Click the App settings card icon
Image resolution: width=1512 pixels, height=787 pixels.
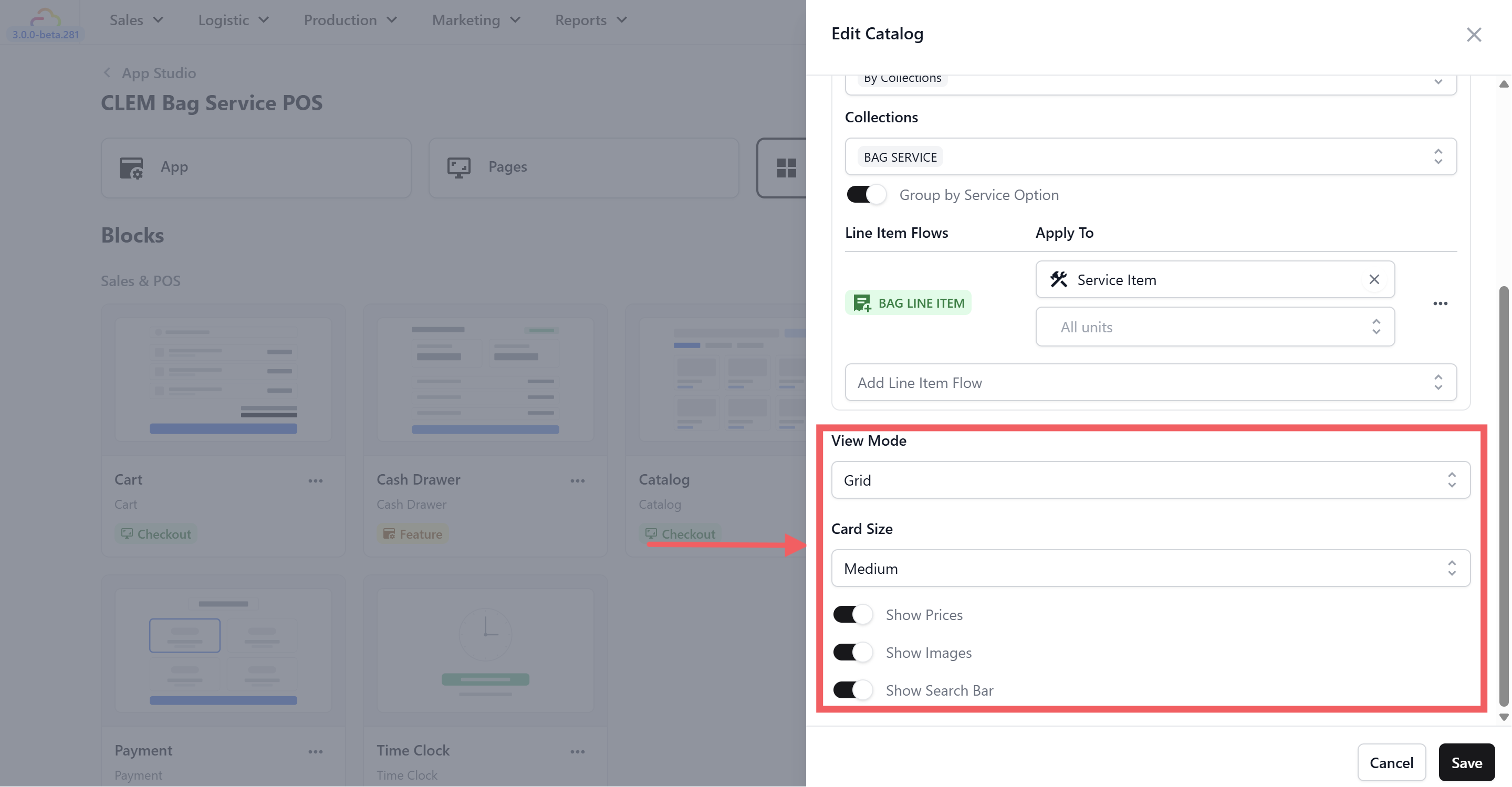131,168
